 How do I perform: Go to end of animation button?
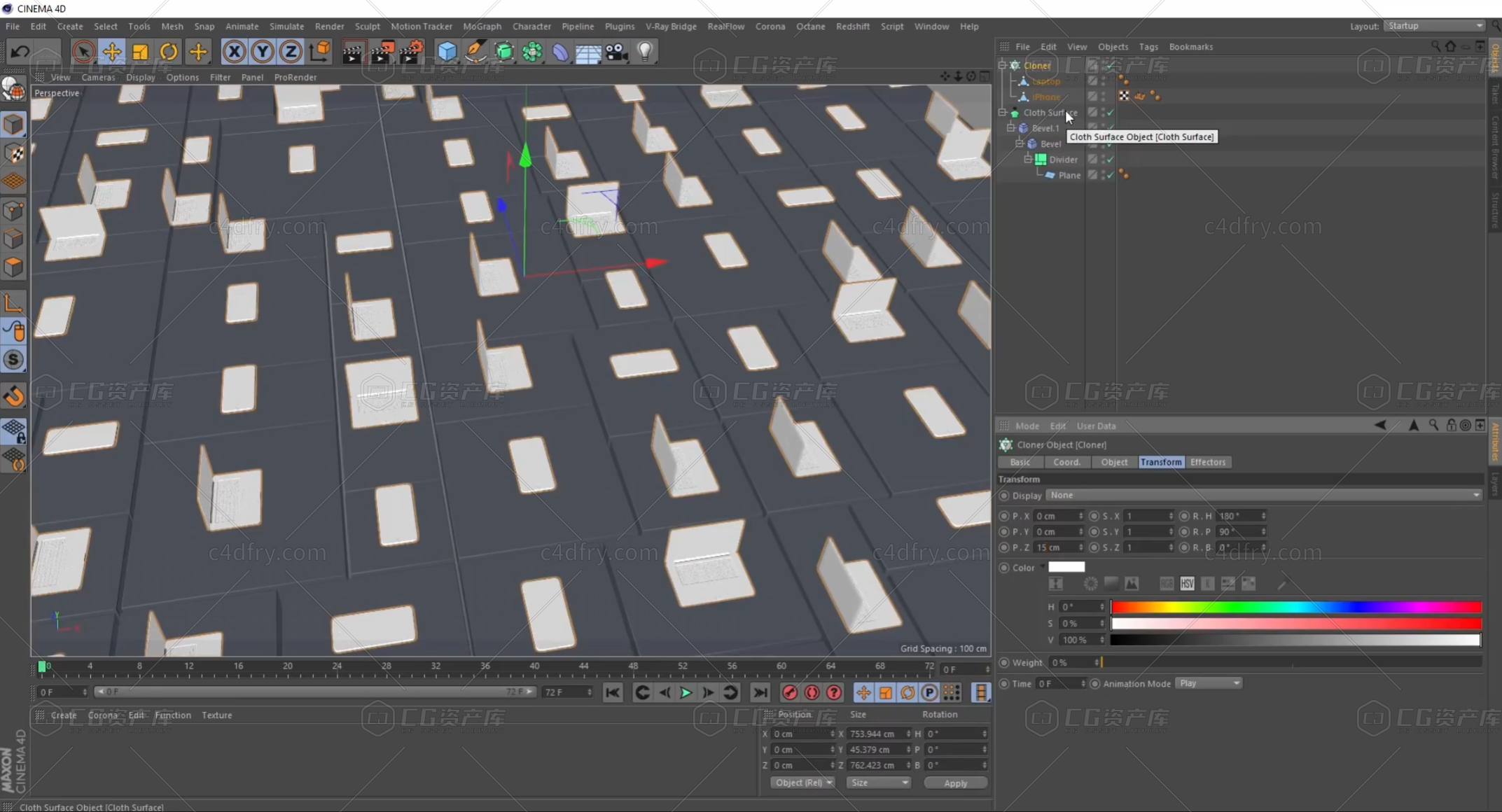pos(760,692)
